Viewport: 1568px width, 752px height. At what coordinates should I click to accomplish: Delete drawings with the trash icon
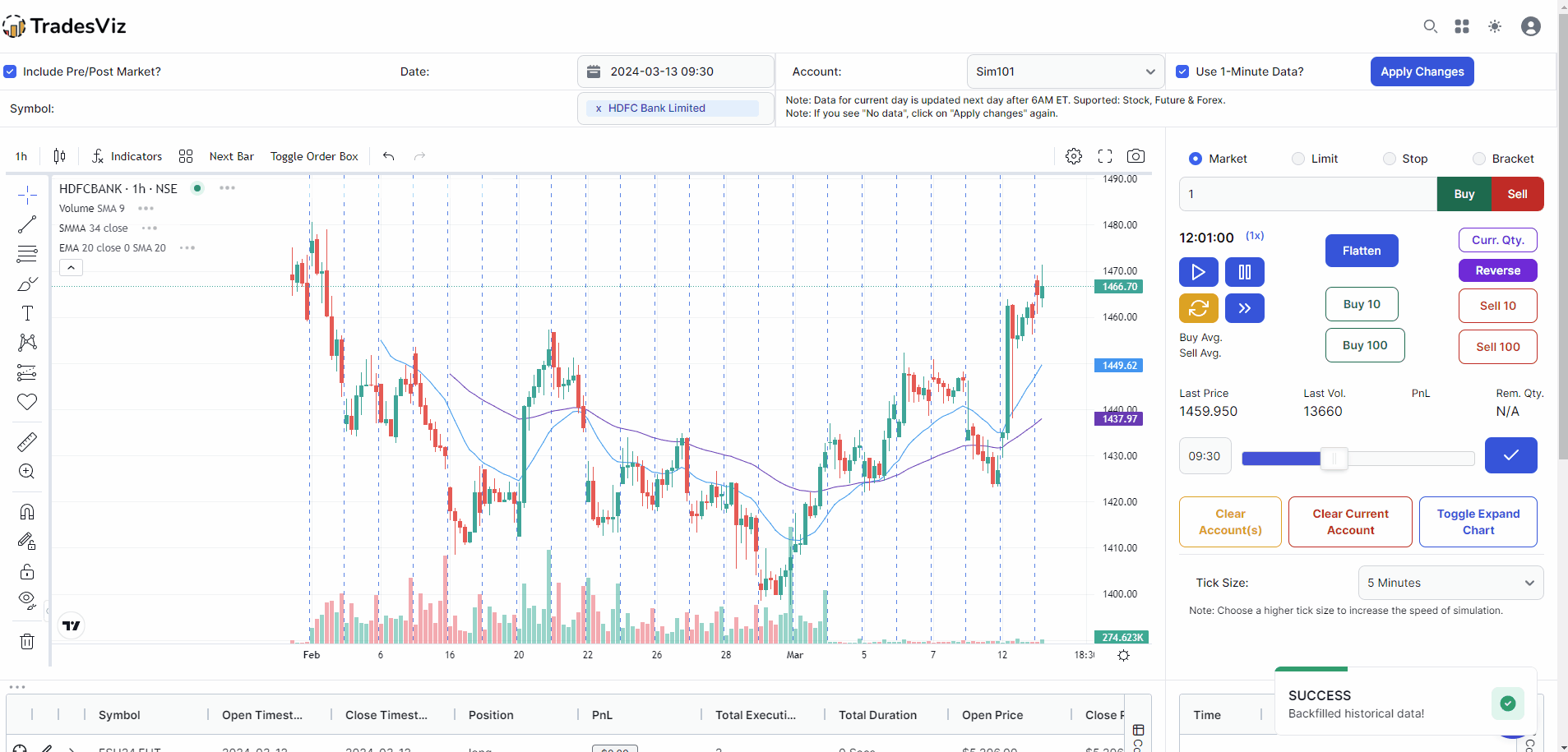[27, 641]
